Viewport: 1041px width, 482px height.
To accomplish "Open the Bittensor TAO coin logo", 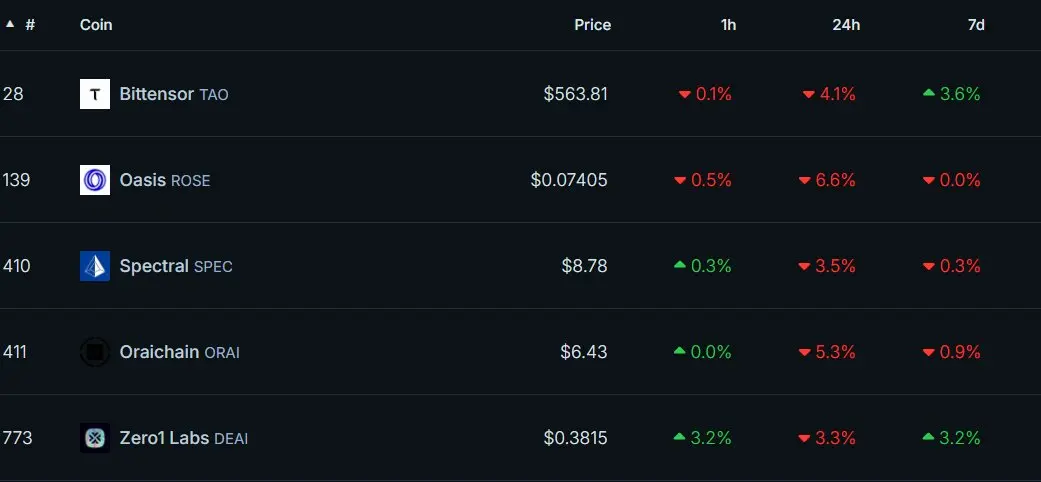I will click(95, 94).
